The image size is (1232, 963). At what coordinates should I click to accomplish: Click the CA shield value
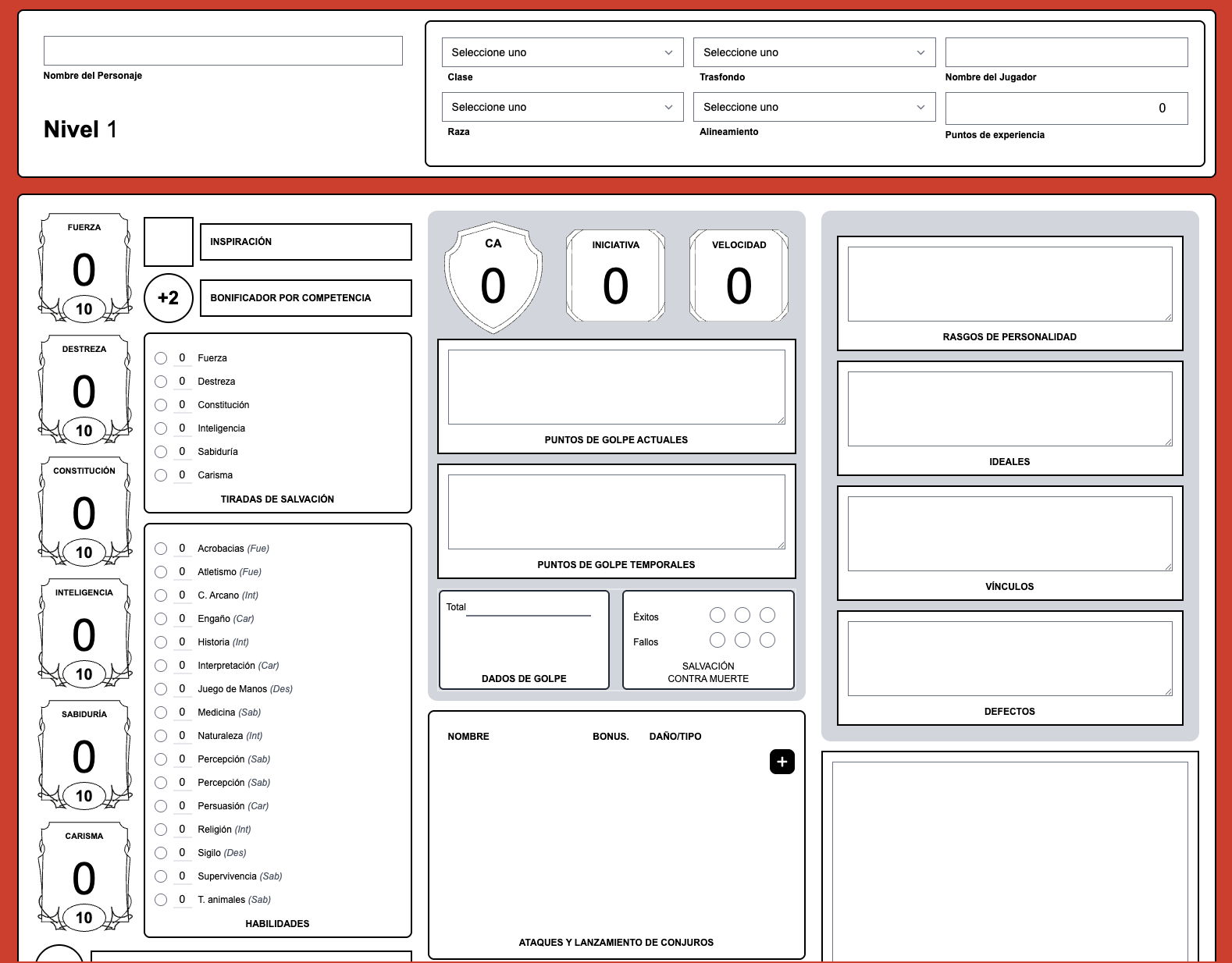coord(493,286)
